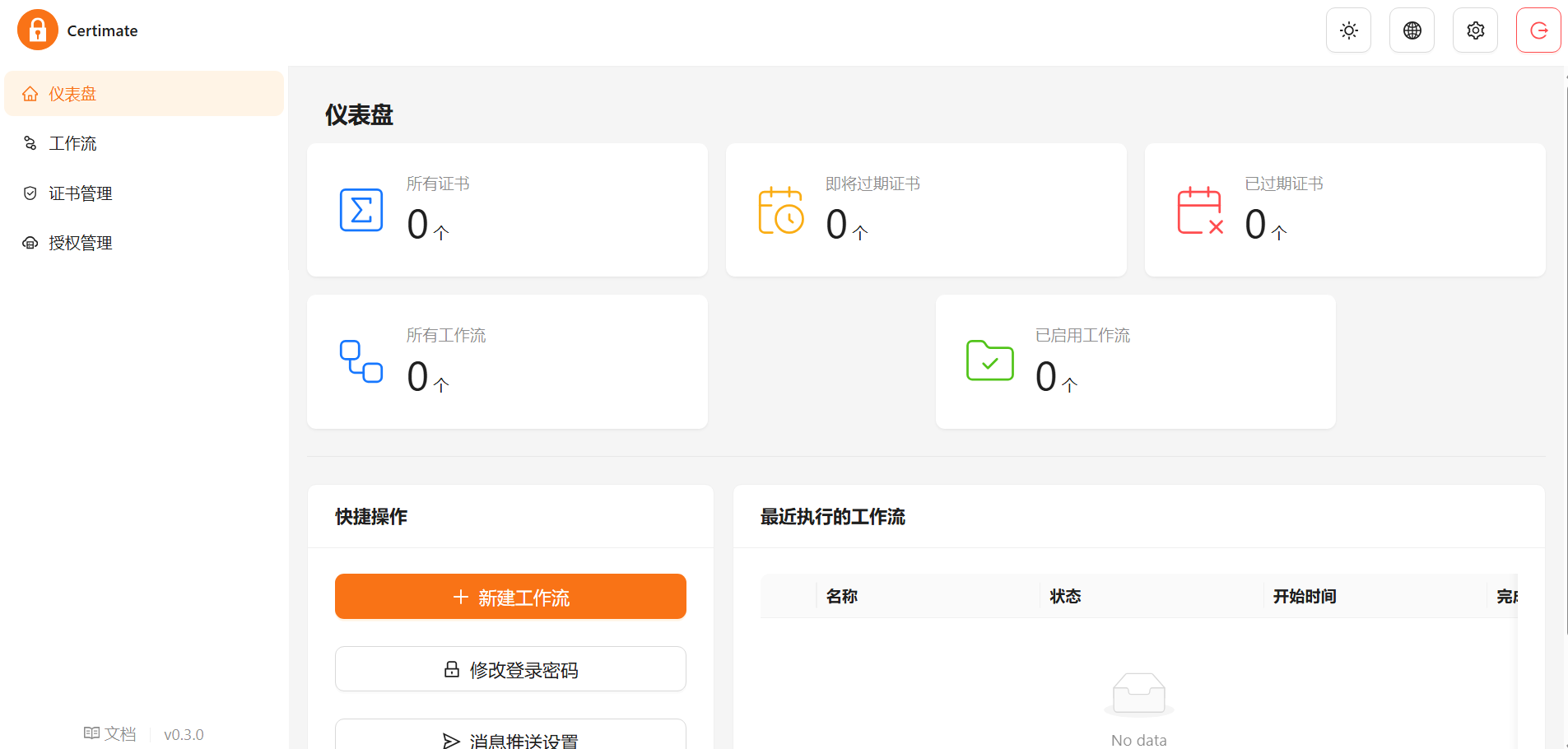1568x749 pixels.
Task: Click the red calendar 已过期证书 icon
Action: point(1199,210)
